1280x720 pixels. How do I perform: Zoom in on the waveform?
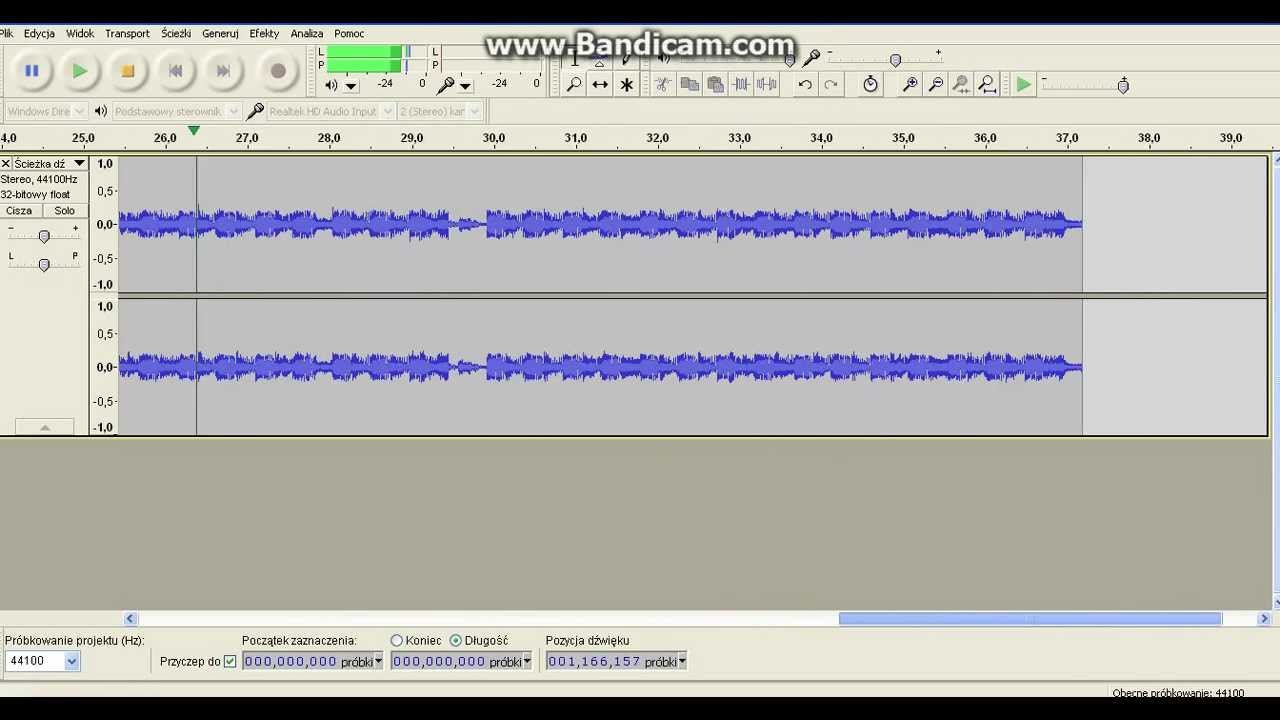pos(909,85)
